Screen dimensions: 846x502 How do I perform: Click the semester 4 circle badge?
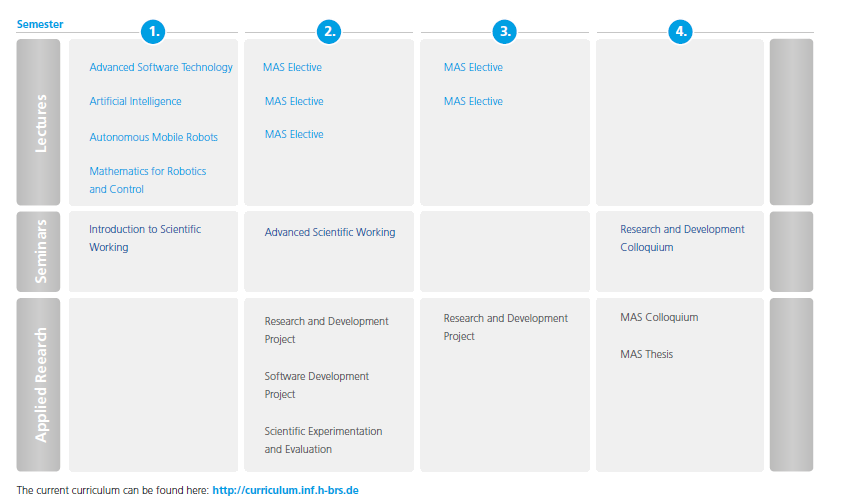pos(680,32)
